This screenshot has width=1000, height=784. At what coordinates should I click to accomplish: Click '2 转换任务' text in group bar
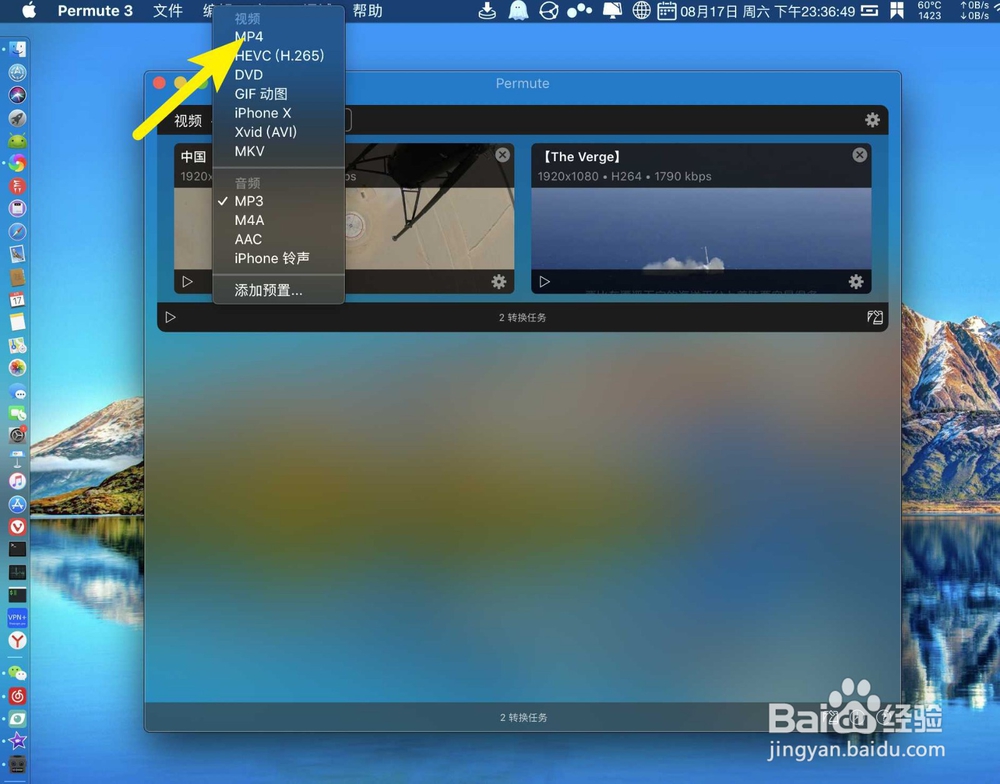(x=522, y=318)
